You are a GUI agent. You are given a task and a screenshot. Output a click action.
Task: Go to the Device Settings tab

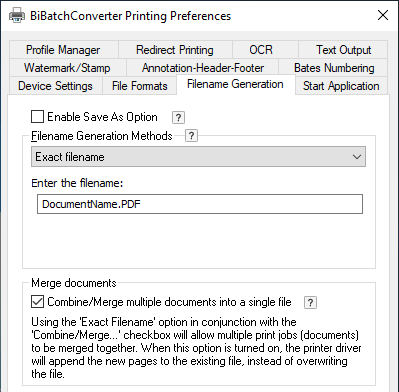pos(55,86)
